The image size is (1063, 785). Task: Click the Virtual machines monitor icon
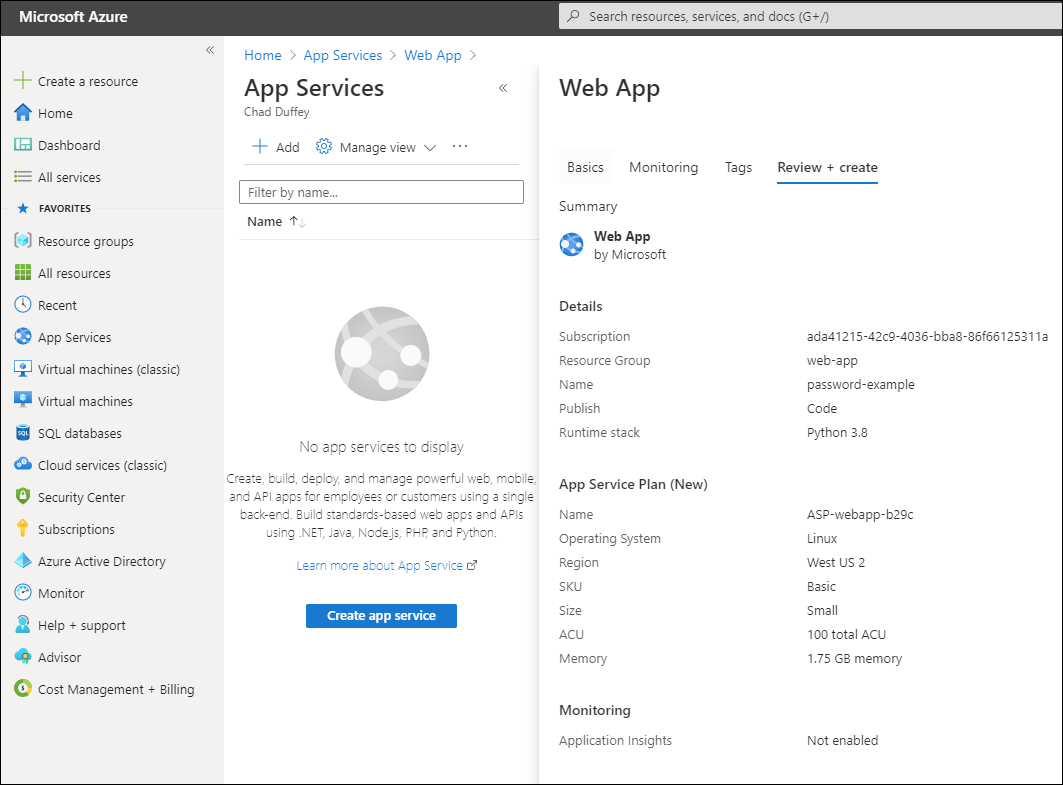coord(22,401)
